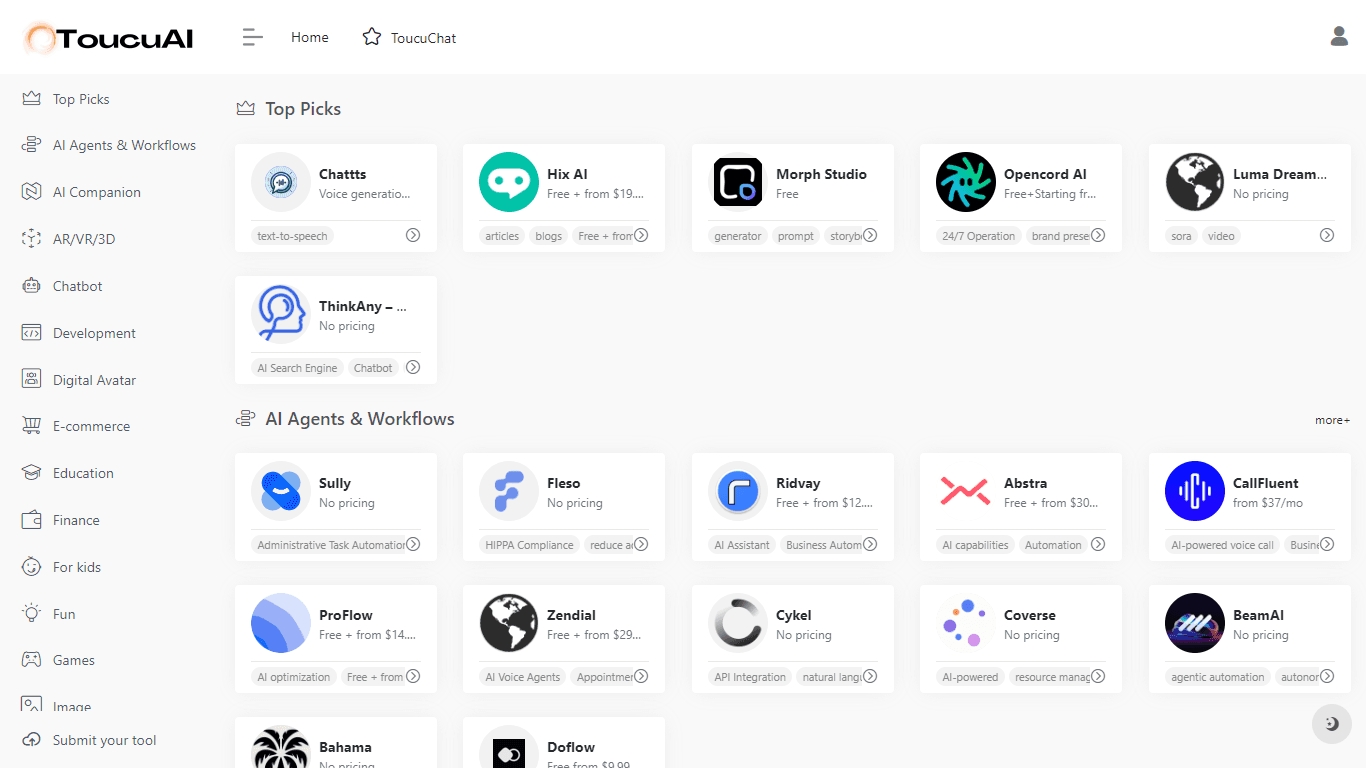
Task: Click the Chatbot sidebar robot icon
Action: point(32,286)
